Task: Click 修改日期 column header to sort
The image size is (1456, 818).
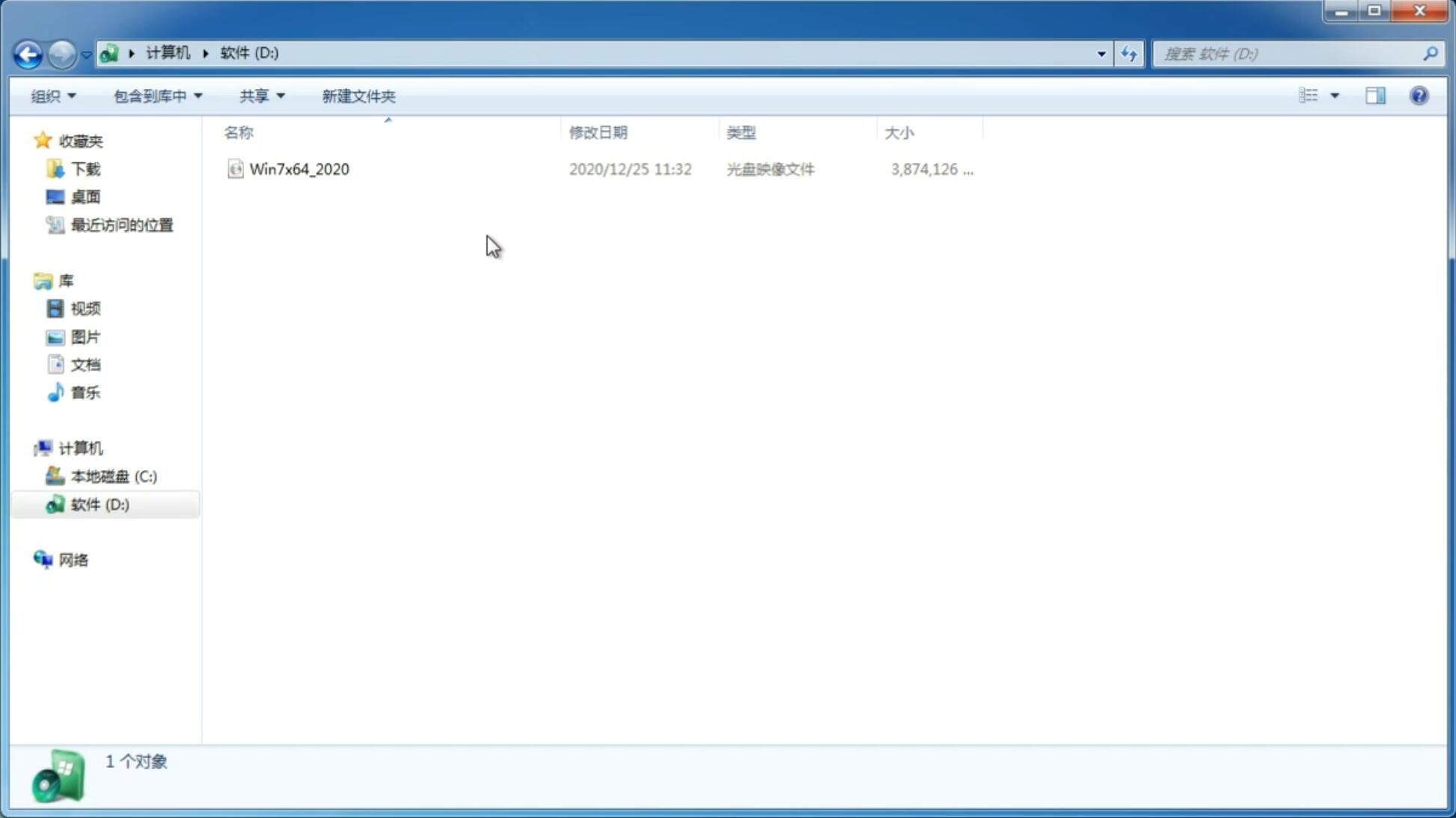Action: click(x=598, y=132)
